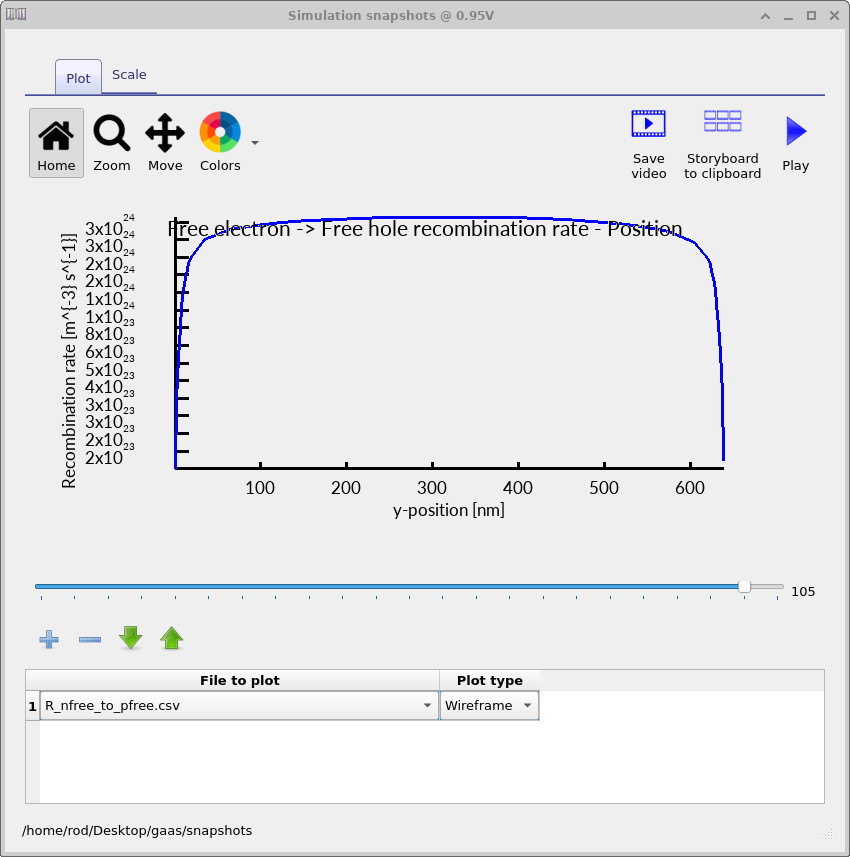850x857 pixels.
Task: Open the Wireframe plot type dropdown
Action: [x=527, y=705]
